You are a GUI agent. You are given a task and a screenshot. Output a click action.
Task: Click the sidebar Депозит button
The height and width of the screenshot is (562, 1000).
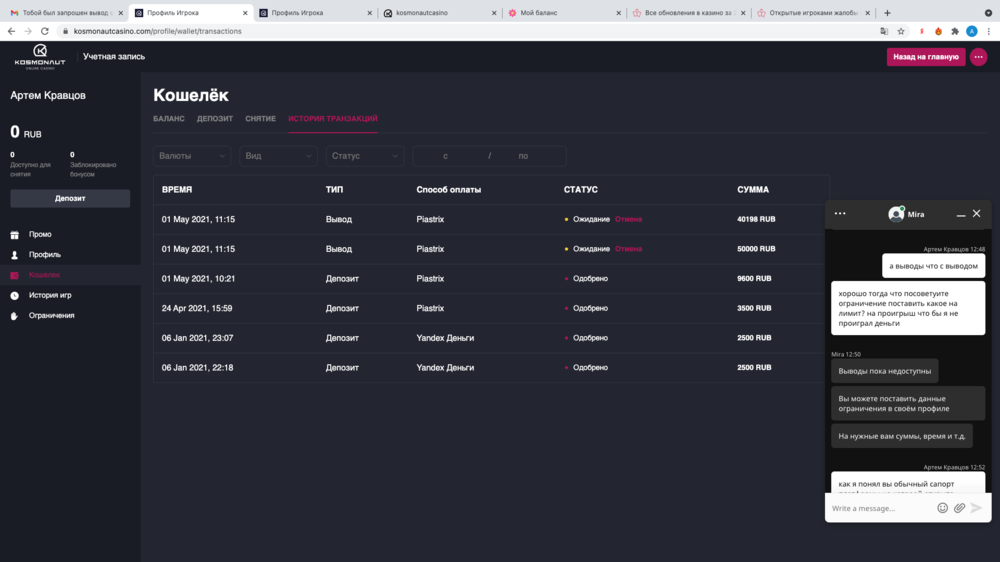(70, 198)
